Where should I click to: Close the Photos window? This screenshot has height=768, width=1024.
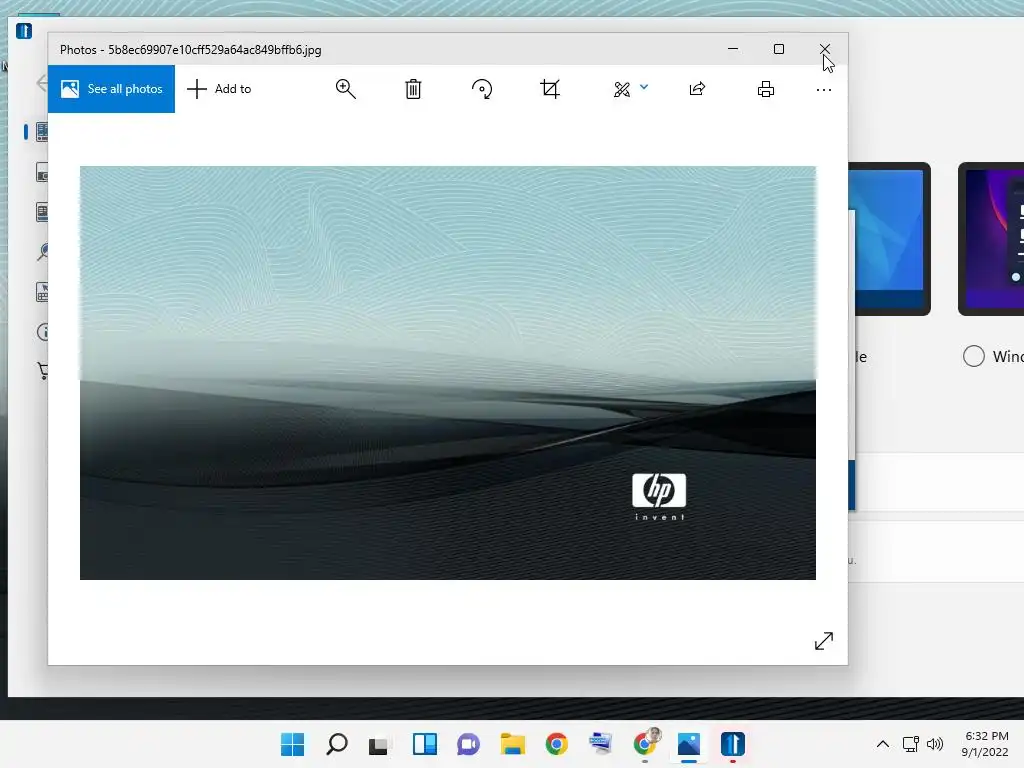pos(825,49)
